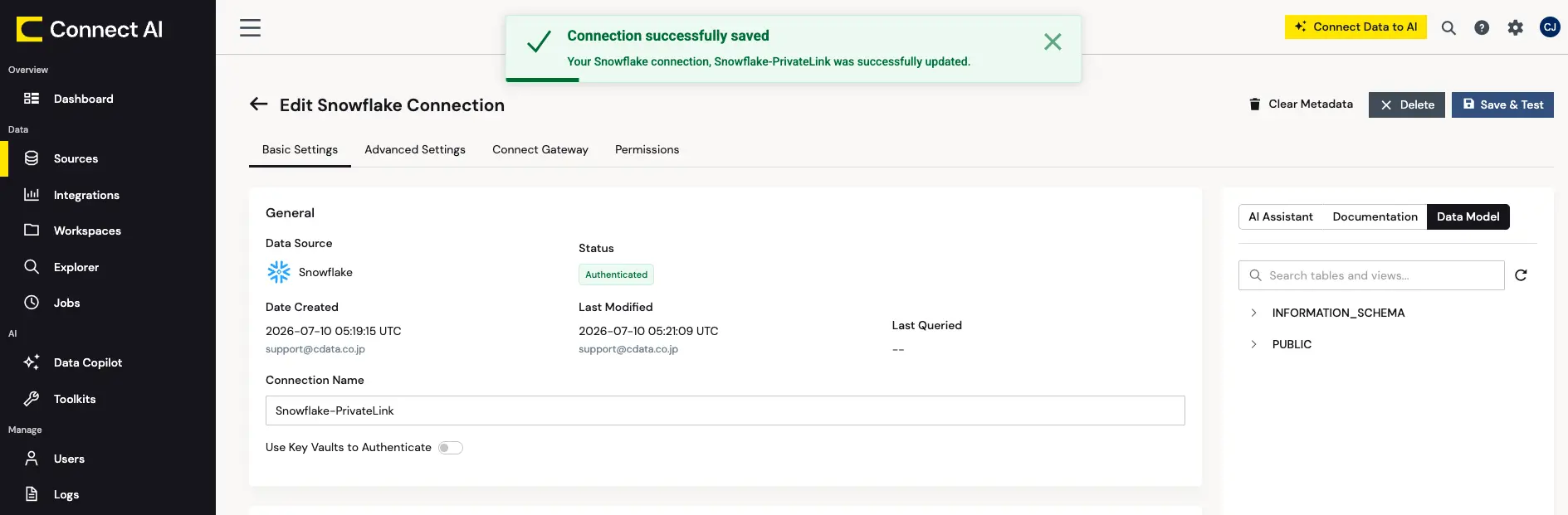Click the hamburger menu icon
This screenshot has height=515, width=1568.
coord(250,27)
